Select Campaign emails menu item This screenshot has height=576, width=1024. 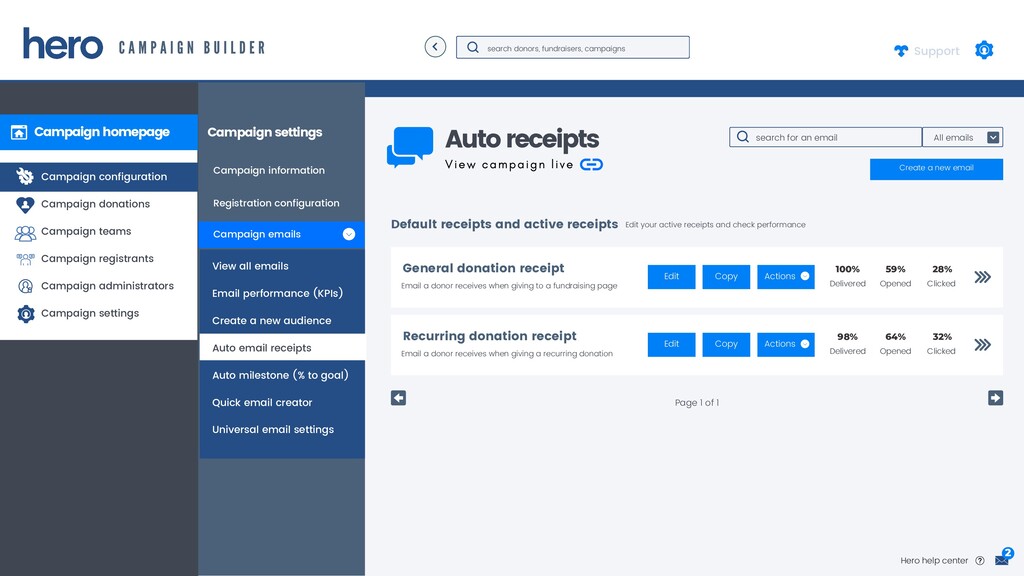(281, 234)
